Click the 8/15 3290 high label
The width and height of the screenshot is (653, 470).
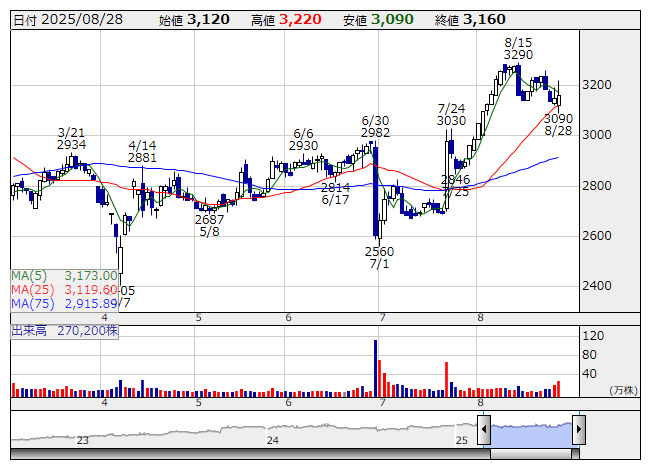coord(518,49)
